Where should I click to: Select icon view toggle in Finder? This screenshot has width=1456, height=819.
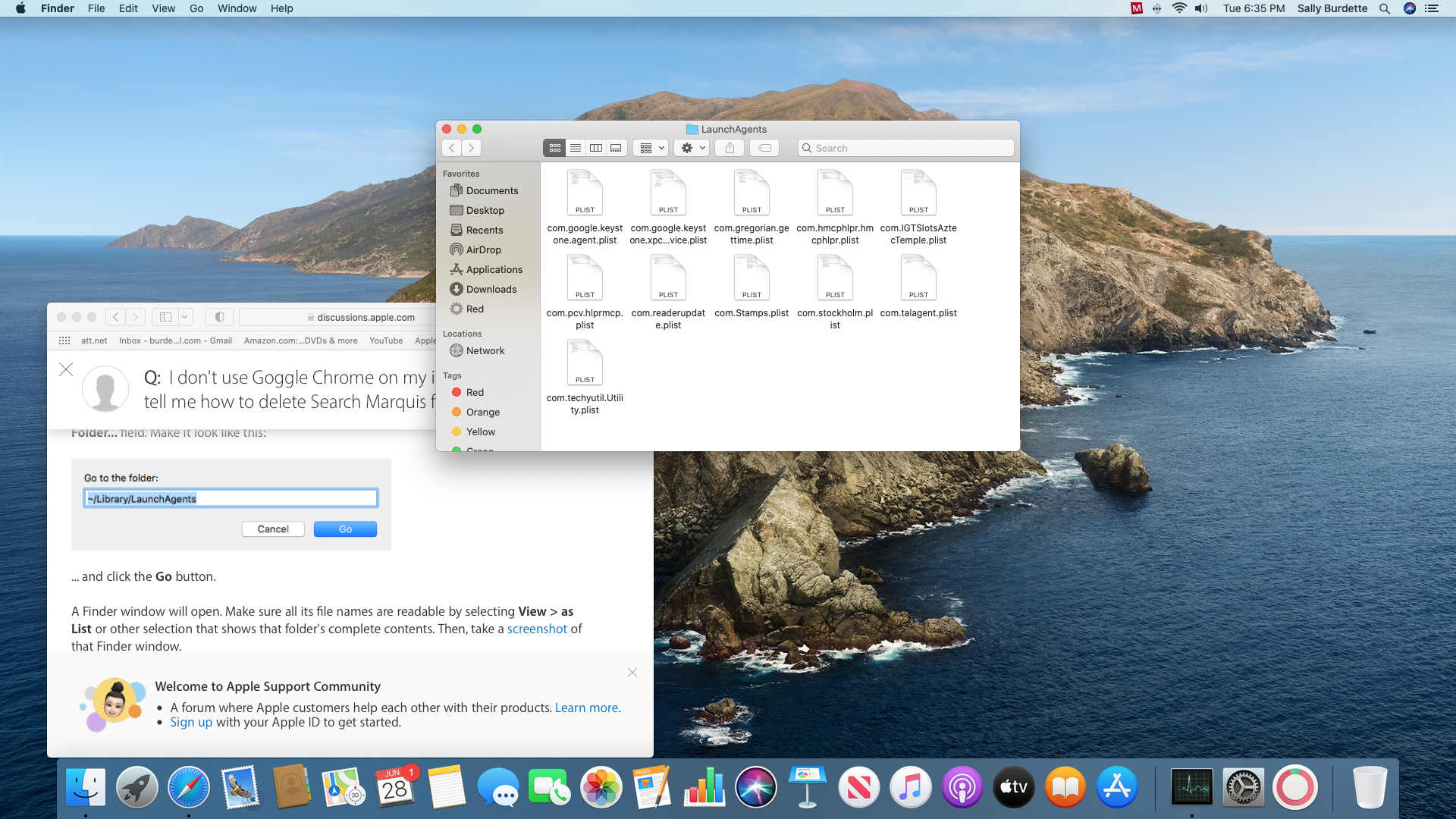pyautogui.click(x=555, y=148)
